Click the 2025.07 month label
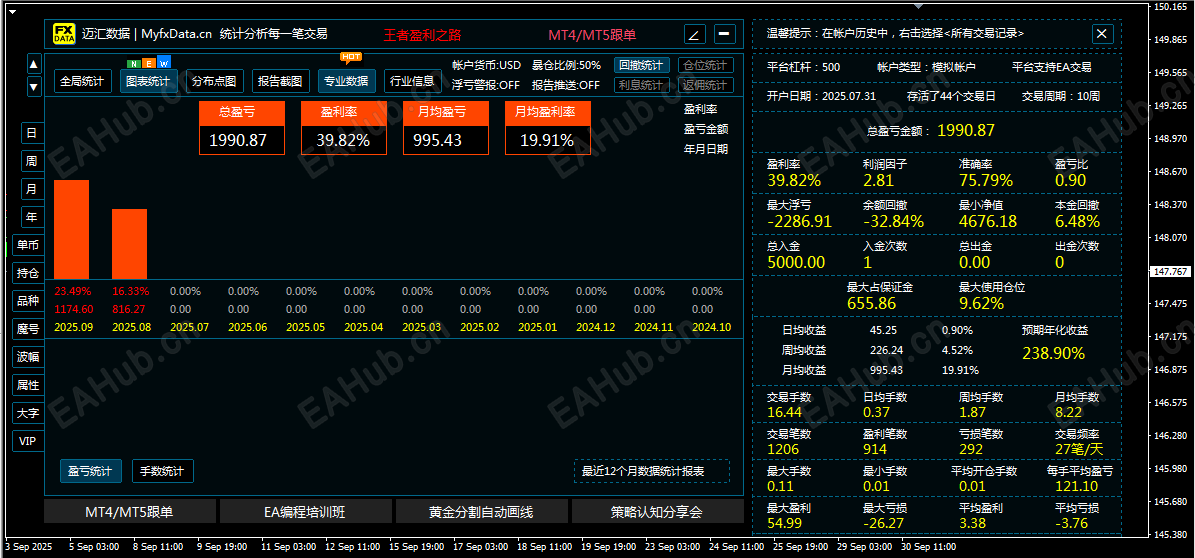This screenshot has width=1195, height=558. pyautogui.click(x=188, y=327)
